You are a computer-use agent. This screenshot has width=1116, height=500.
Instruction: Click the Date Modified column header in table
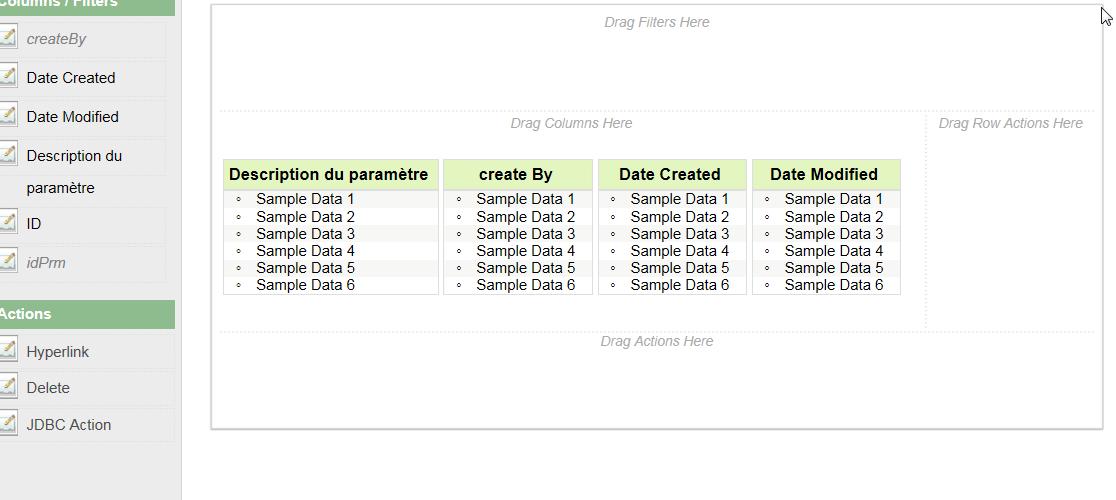(824, 174)
